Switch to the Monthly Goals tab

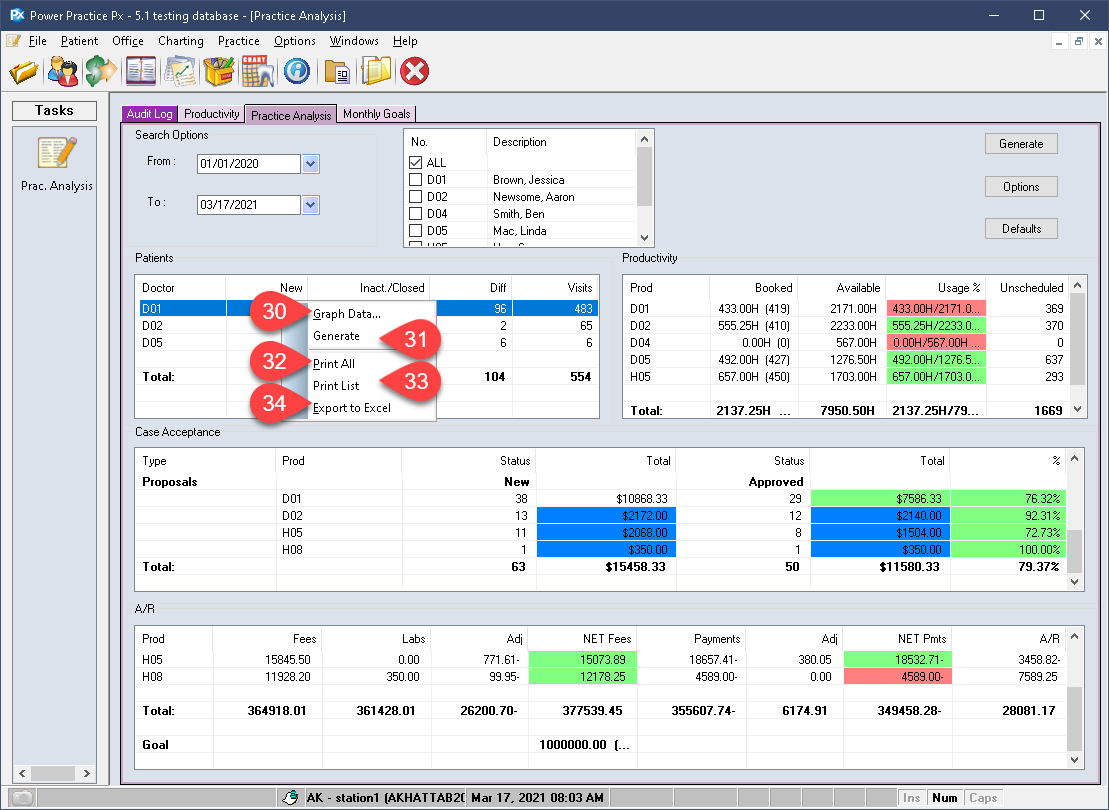376,114
